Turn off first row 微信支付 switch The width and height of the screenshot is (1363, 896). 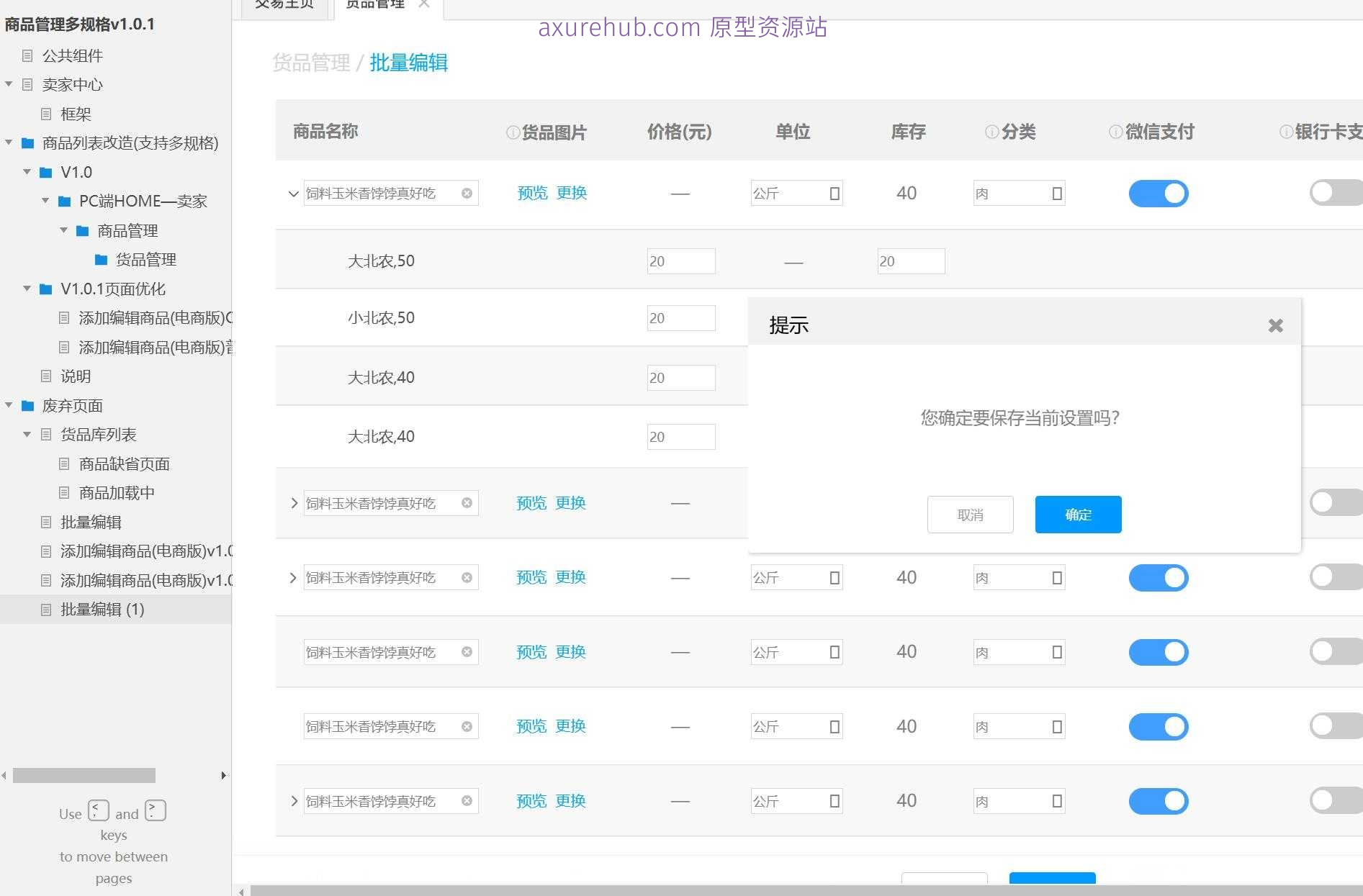[x=1158, y=194]
